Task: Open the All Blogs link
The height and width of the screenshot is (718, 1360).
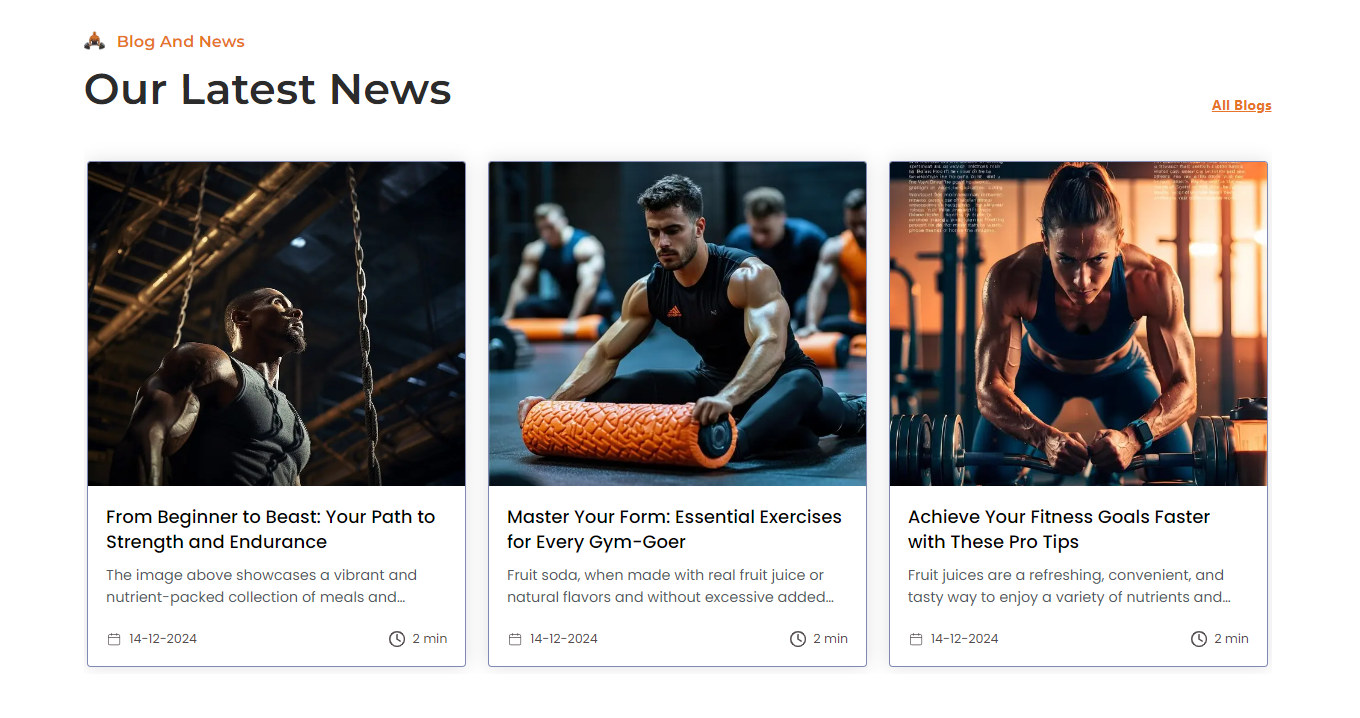Action: click(1242, 105)
